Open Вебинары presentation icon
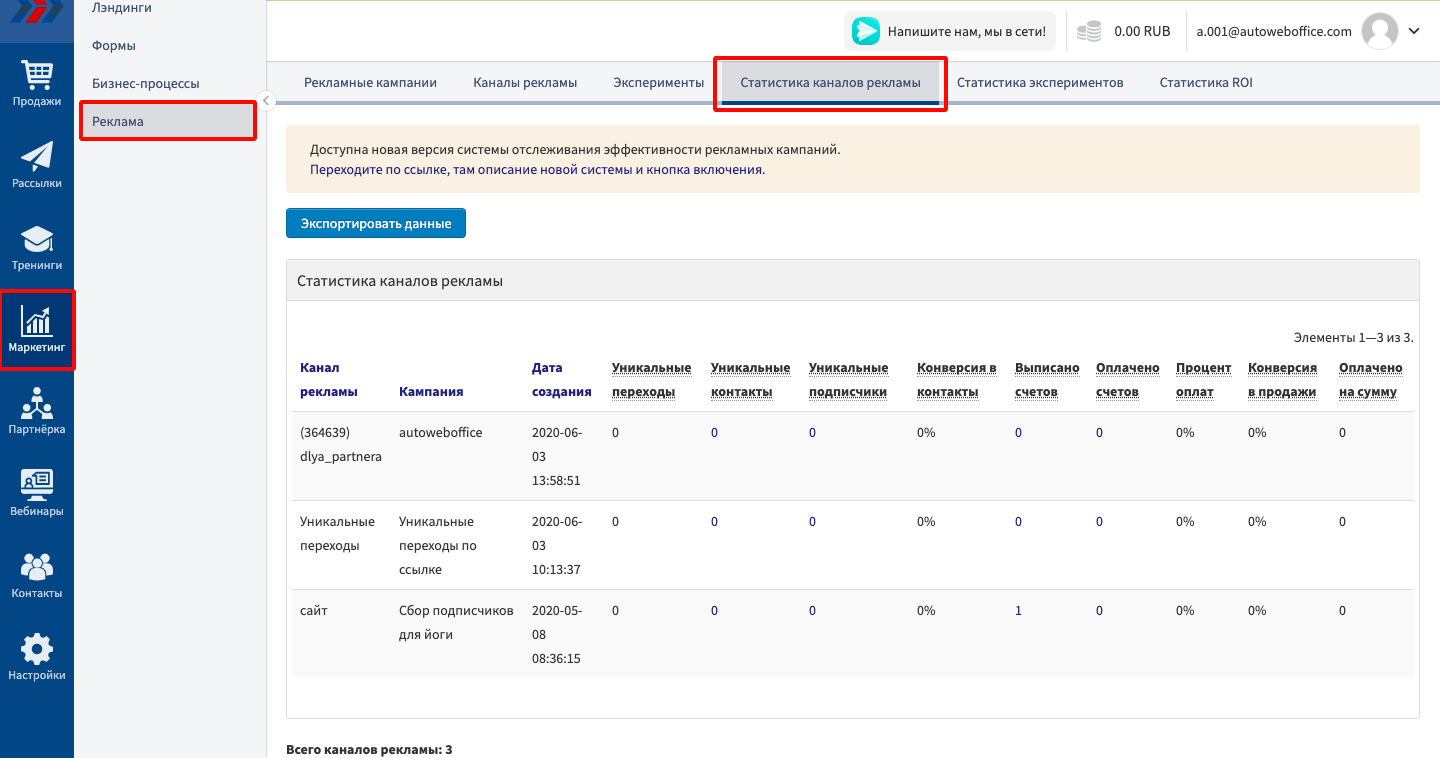Screen dimensions: 1440x758 (37, 485)
